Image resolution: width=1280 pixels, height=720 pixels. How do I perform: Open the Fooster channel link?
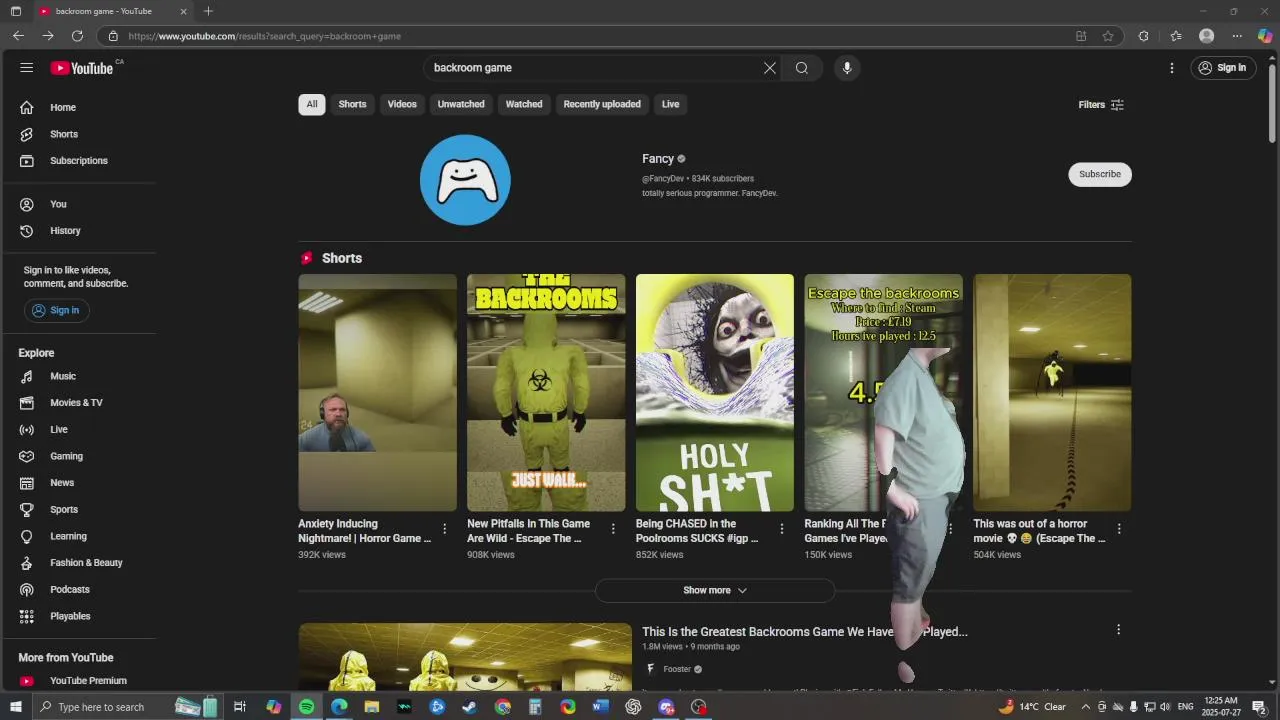click(677, 670)
